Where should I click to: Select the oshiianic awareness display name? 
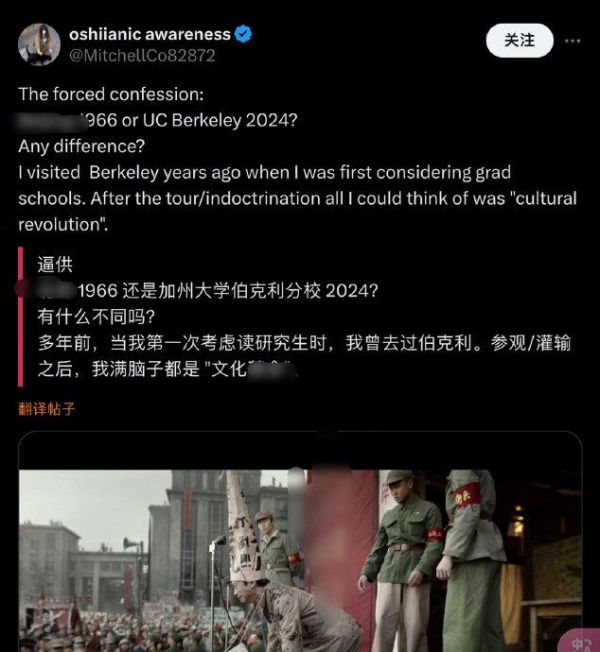(150, 34)
